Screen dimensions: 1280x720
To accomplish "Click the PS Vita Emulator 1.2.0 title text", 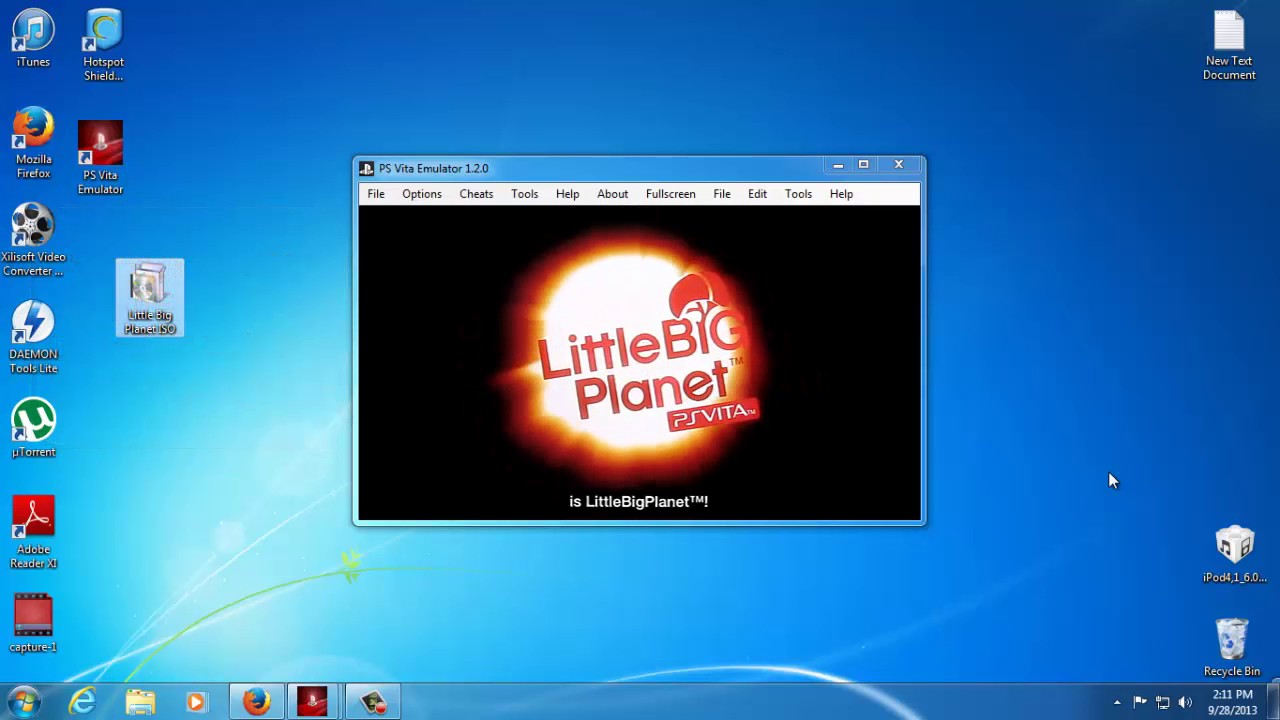I will pos(434,168).
